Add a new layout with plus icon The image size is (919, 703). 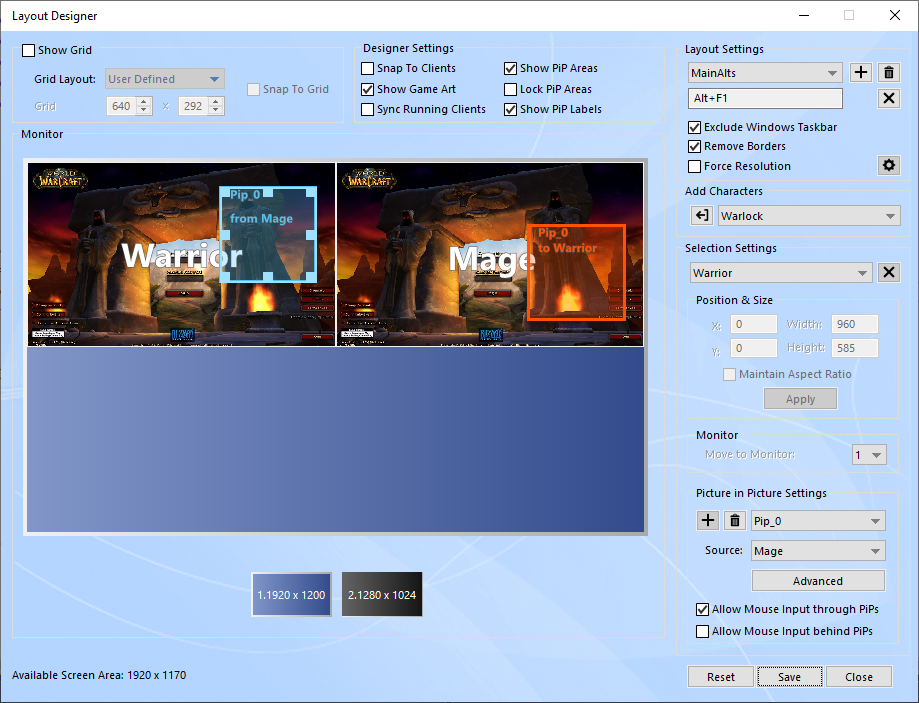861,73
